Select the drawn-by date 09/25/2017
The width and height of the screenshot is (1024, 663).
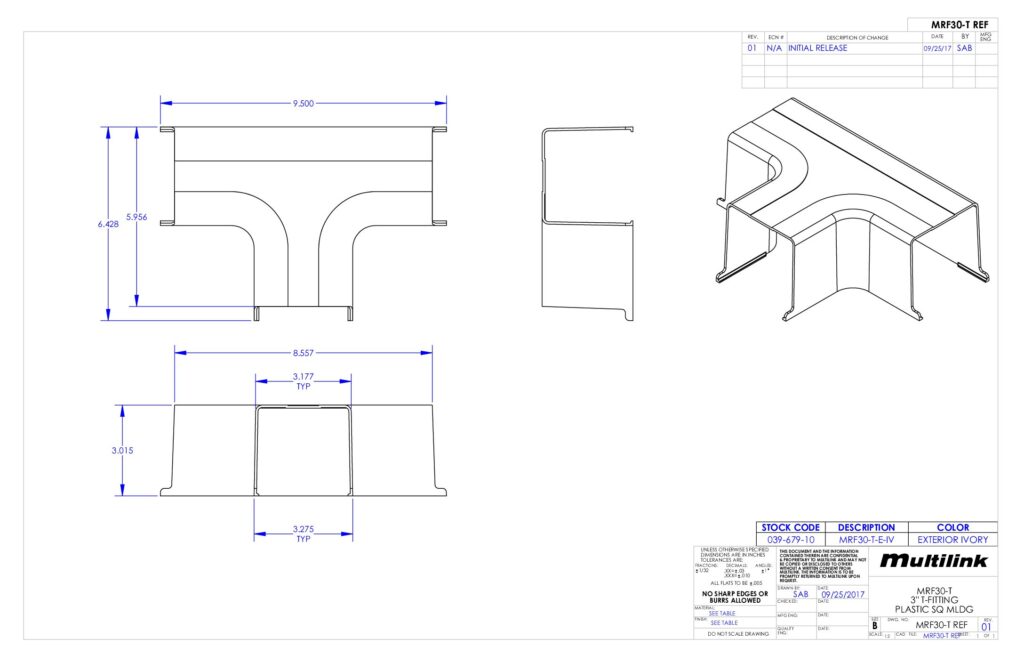(840, 593)
